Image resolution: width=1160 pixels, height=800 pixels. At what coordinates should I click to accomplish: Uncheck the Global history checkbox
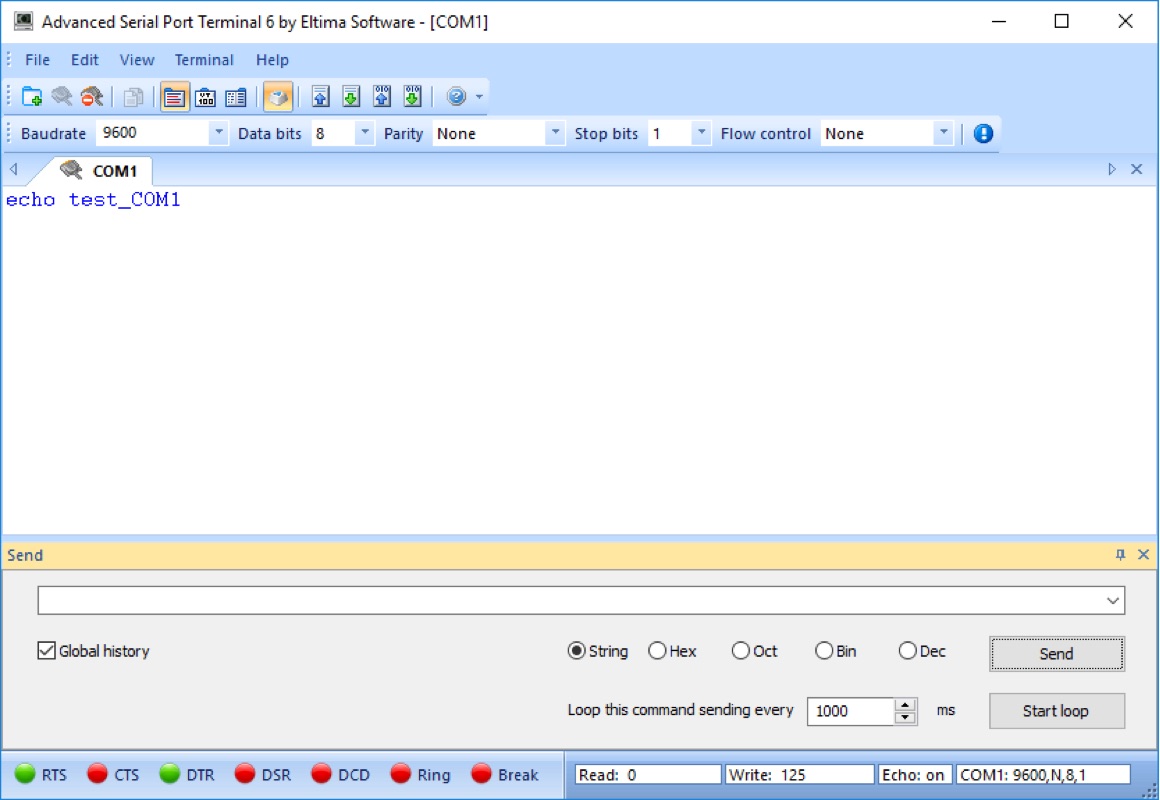coord(46,651)
